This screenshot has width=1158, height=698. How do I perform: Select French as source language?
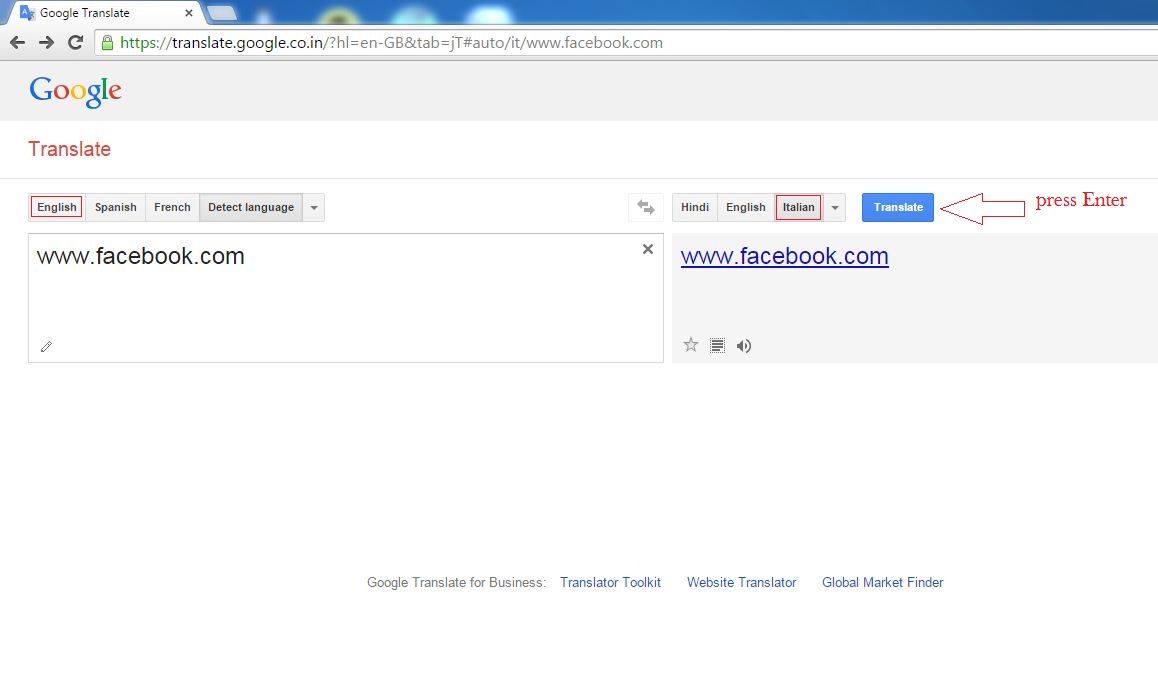pos(172,208)
